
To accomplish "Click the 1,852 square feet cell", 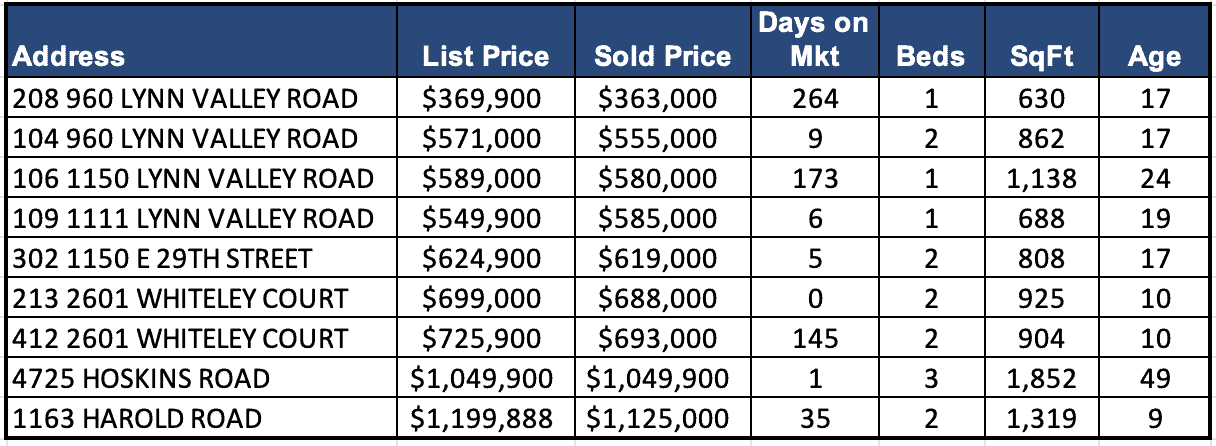I will [1041, 379].
